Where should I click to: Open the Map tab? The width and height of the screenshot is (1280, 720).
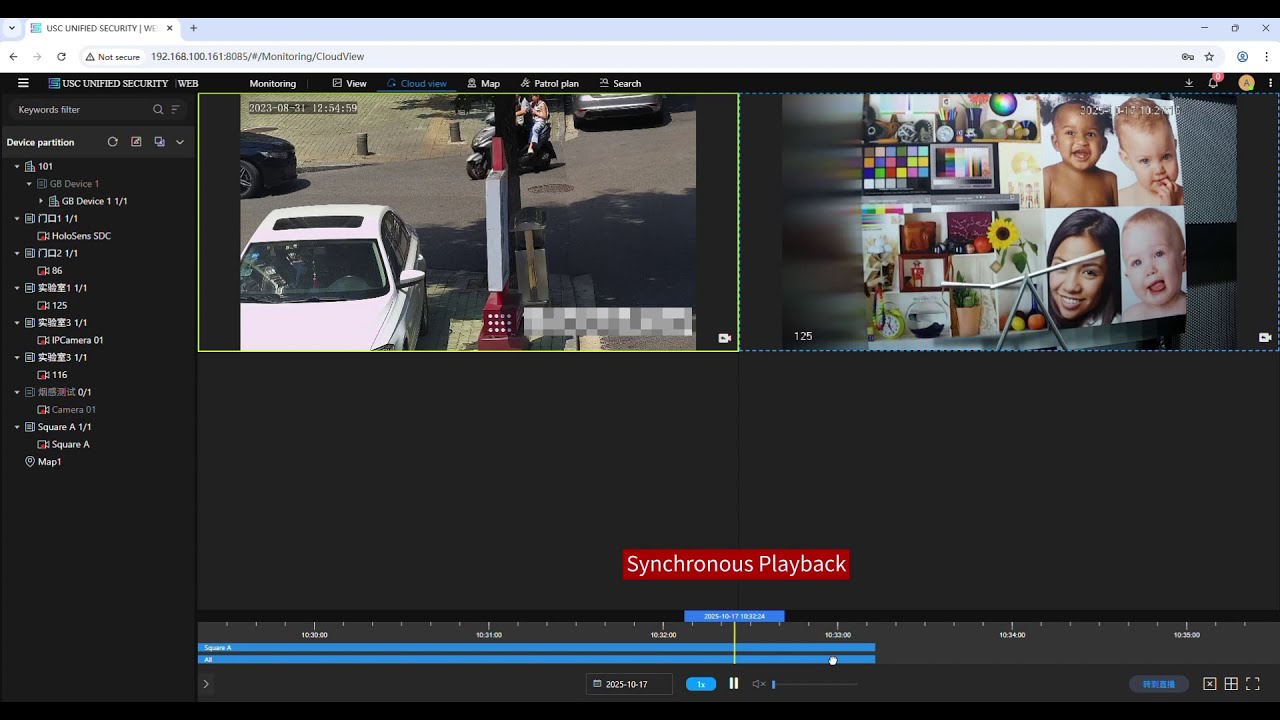(483, 84)
